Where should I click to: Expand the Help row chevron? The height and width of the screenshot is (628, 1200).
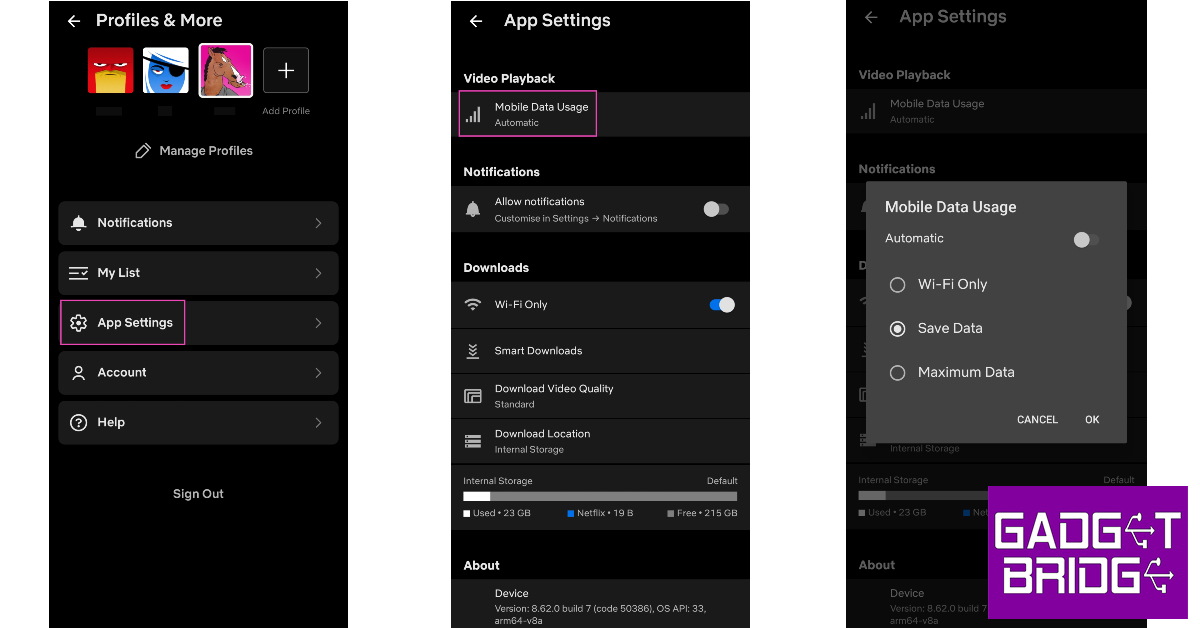pos(318,423)
